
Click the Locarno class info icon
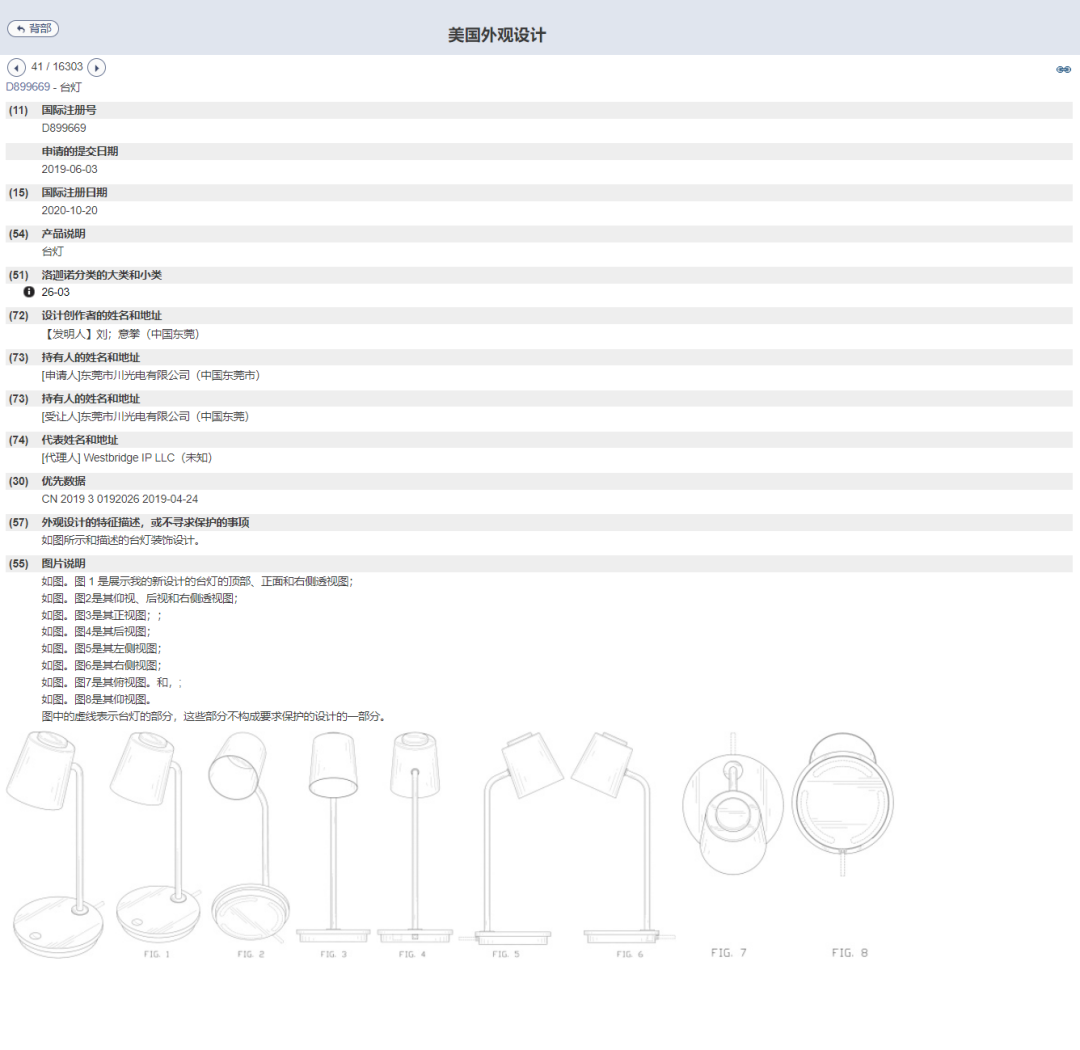[29, 292]
